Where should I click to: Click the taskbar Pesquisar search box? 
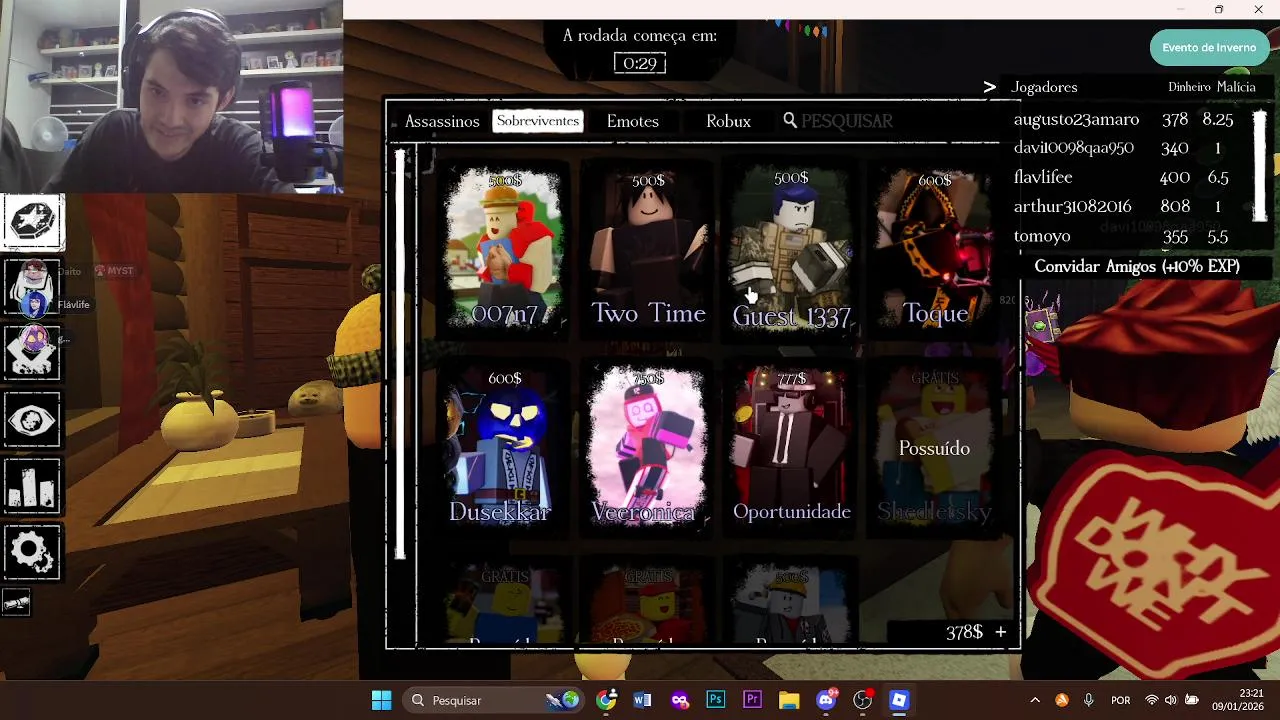pos(494,700)
